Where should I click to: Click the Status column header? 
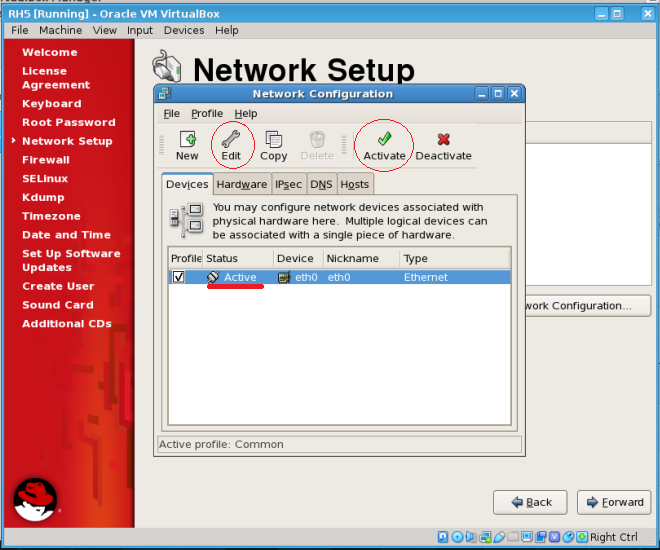238,258
